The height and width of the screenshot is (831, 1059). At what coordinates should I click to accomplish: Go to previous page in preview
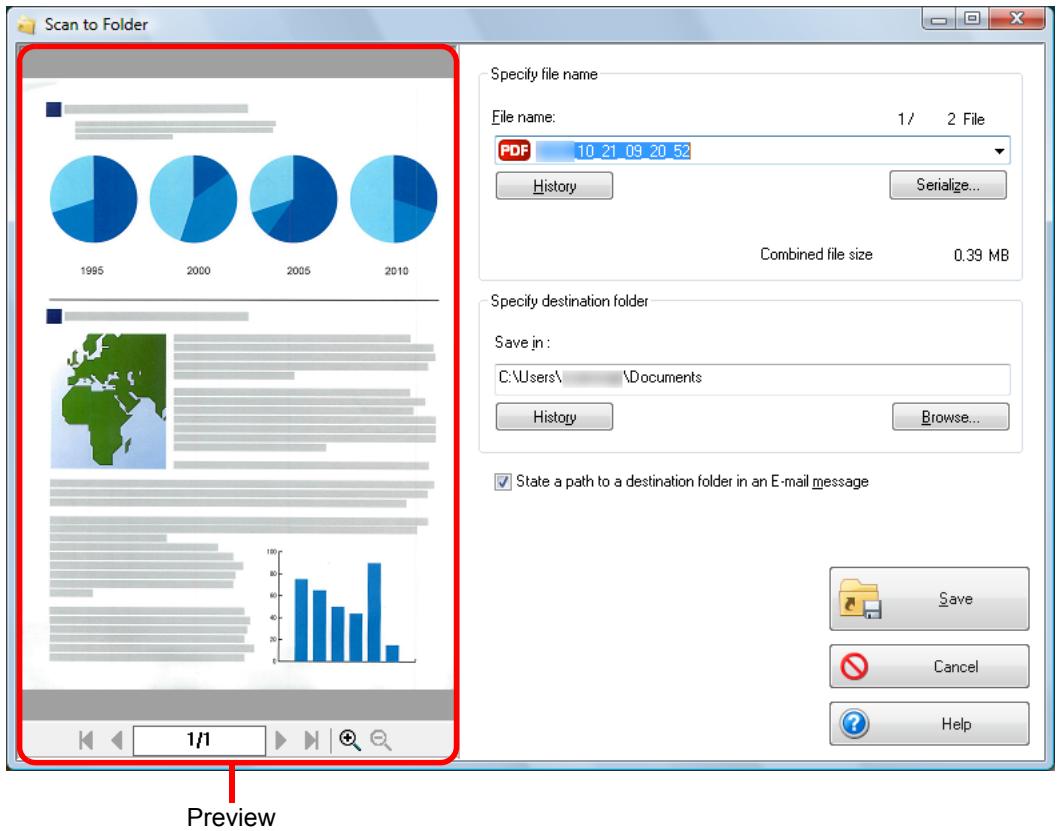tap(117, 740)
